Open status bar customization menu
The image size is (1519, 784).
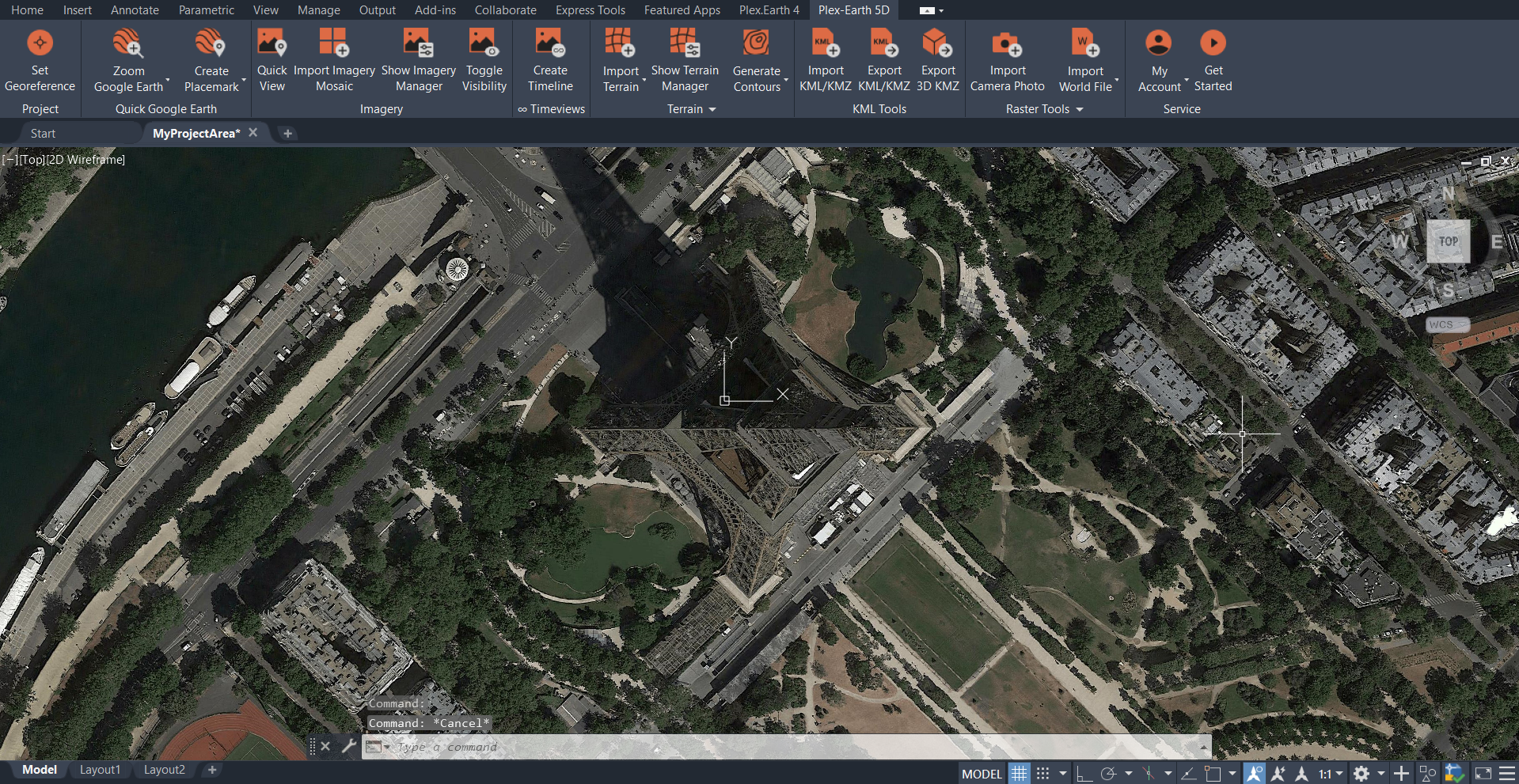1507,774
